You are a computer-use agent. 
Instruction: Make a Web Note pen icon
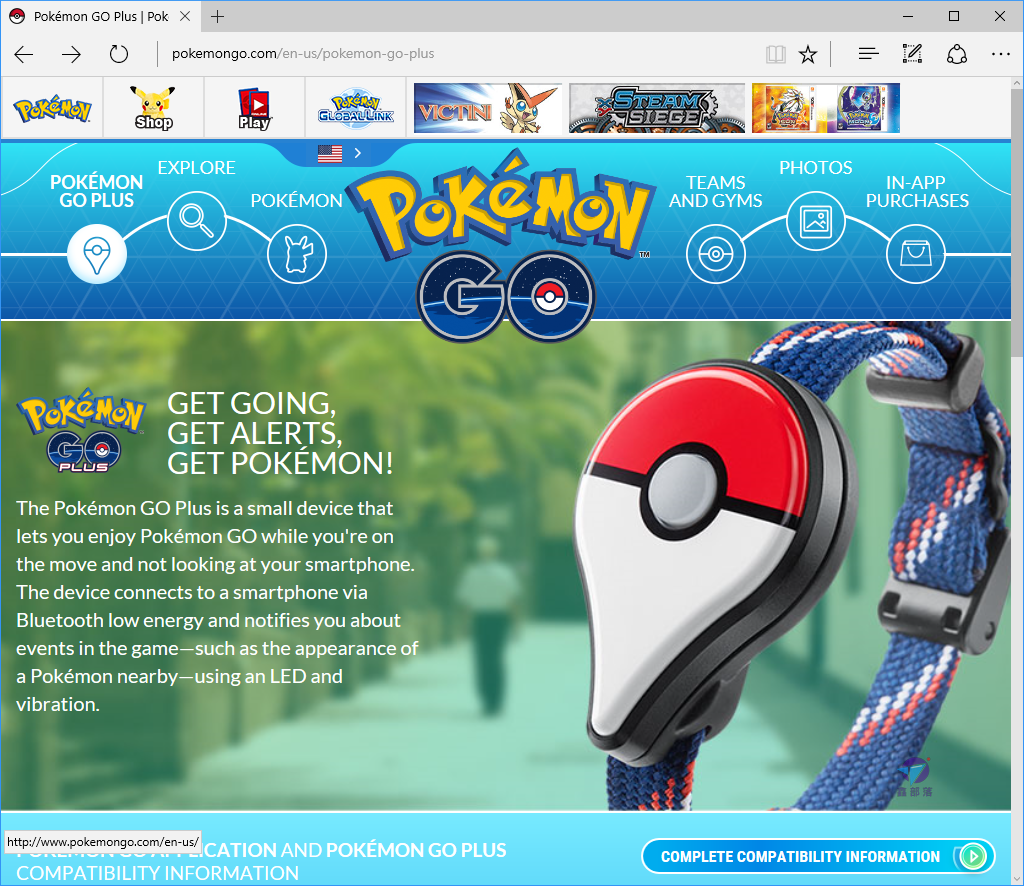(912, 54)
